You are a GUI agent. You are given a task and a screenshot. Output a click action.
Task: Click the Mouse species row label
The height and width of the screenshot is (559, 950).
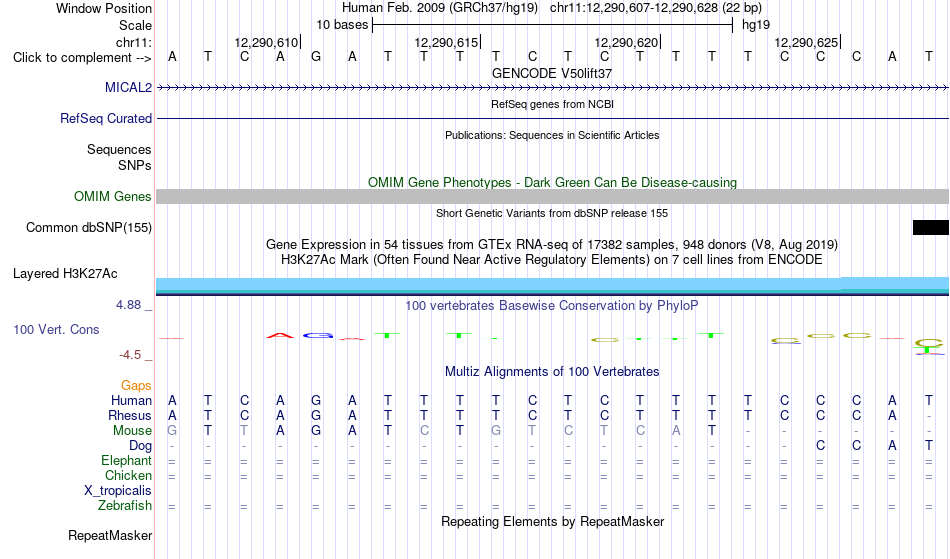pyautogui.click(x=132, y=431)
